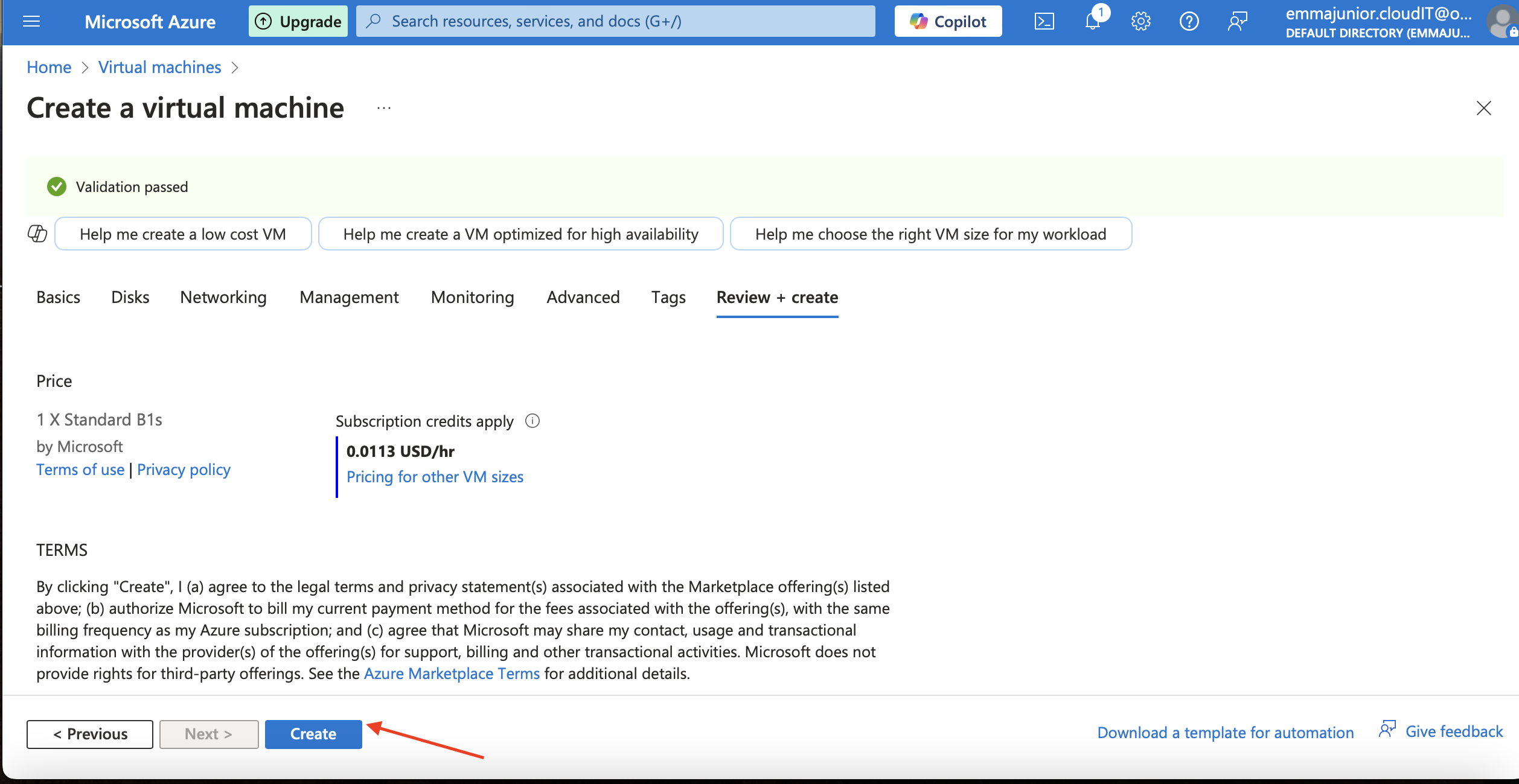Open the portal settings gear

(1140, 22)
